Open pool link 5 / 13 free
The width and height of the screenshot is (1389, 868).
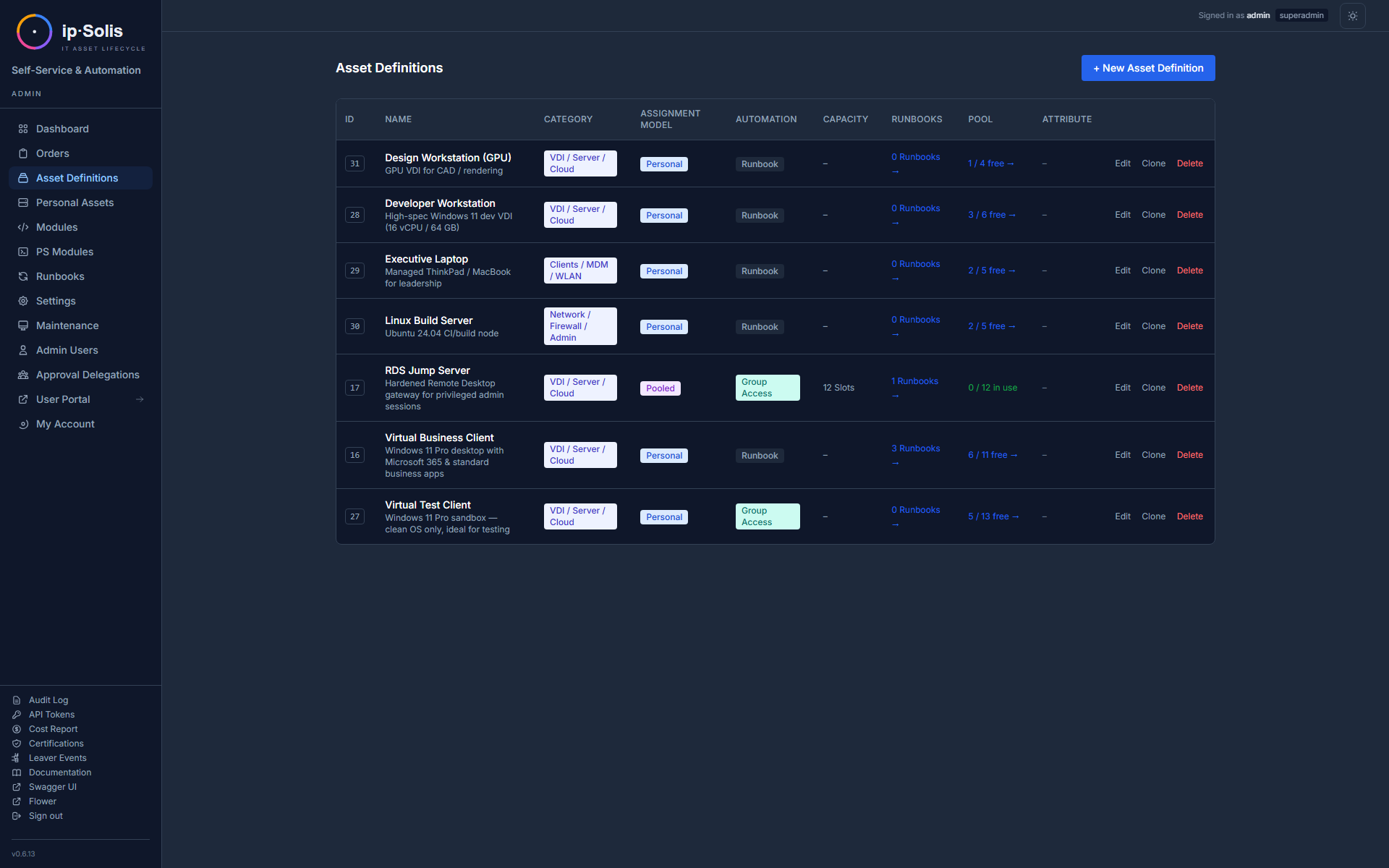point(993,516)
